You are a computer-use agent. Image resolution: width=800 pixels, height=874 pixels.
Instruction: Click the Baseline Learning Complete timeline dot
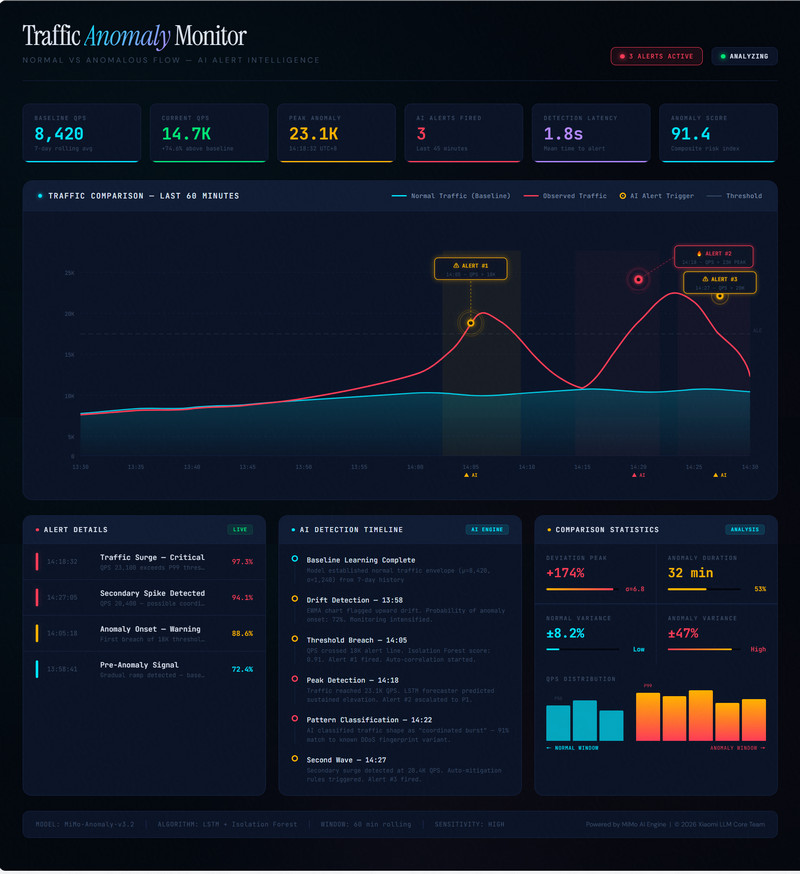click(x=294, y=559)
